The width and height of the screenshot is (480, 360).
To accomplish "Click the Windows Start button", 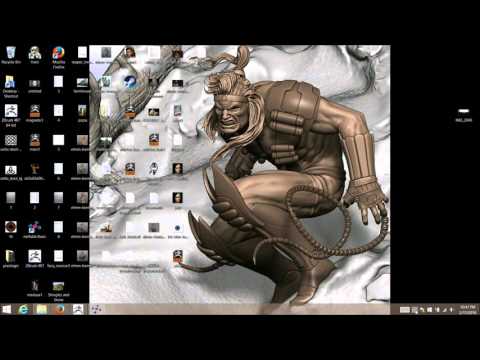I will point(6,309).
